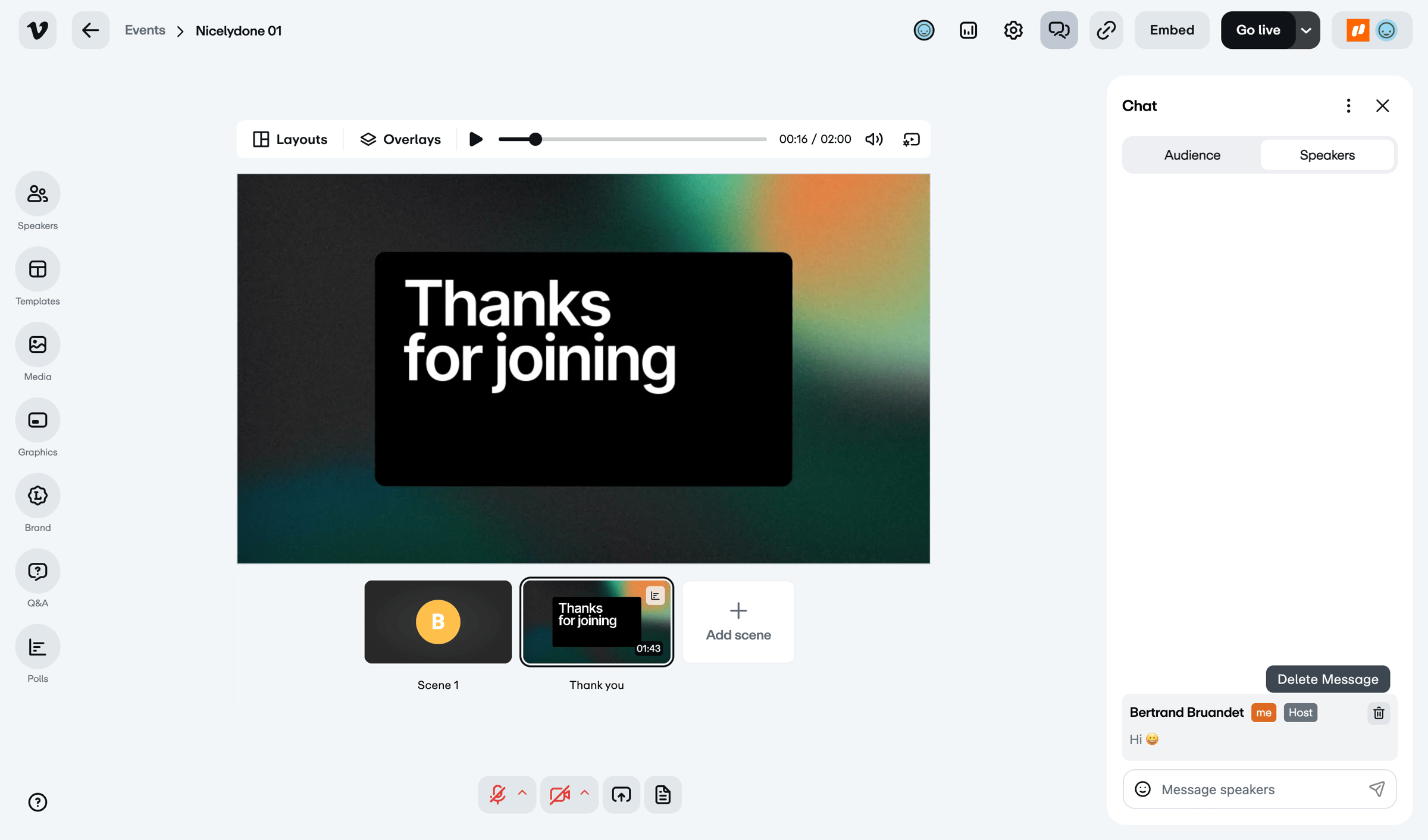
Task: Click the Vimeo logo home icon
Action: 37,30
